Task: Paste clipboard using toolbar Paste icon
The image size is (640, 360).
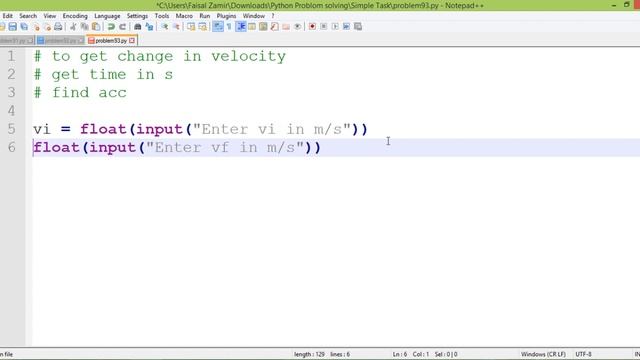Action: point(96,27)
